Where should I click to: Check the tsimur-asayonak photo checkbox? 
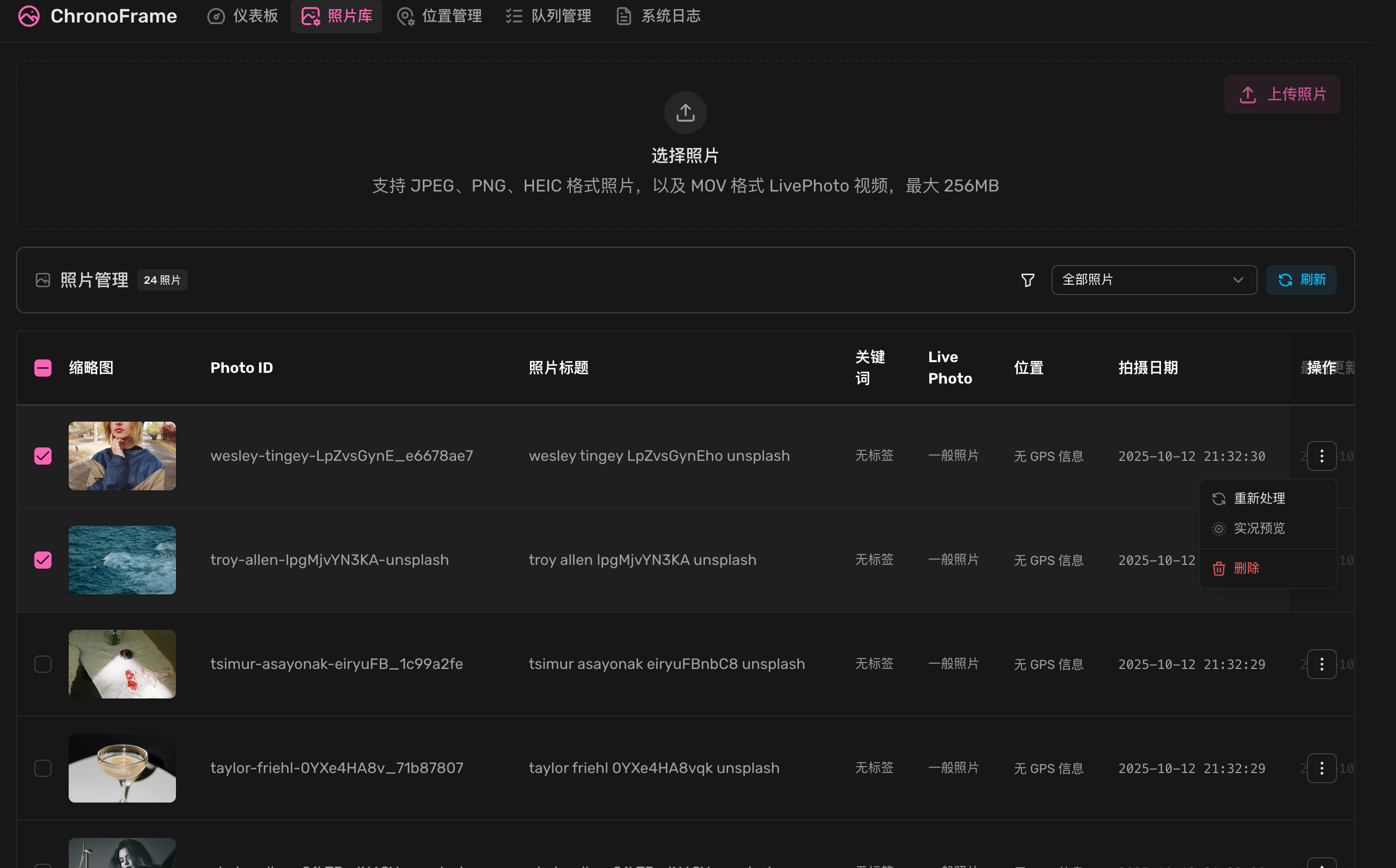(43, 664)
